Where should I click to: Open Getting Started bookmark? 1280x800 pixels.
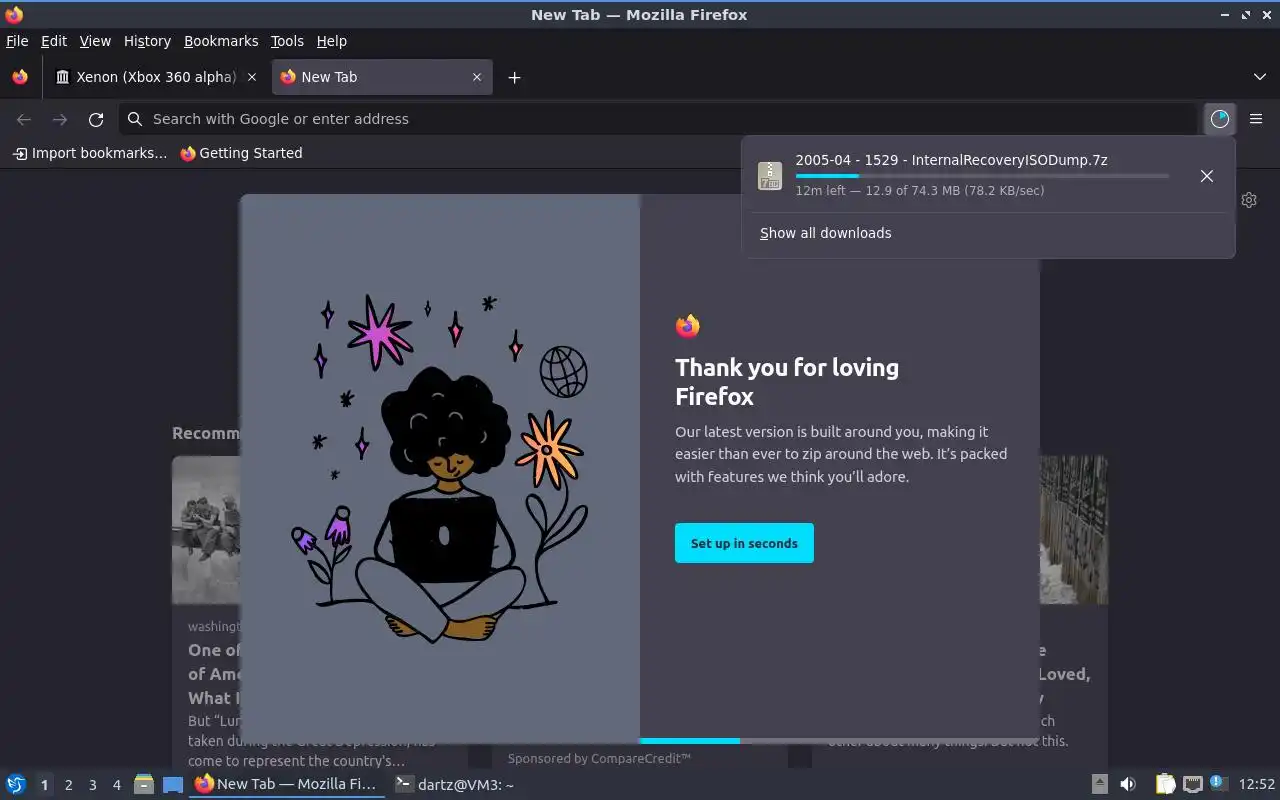point(241,153)
